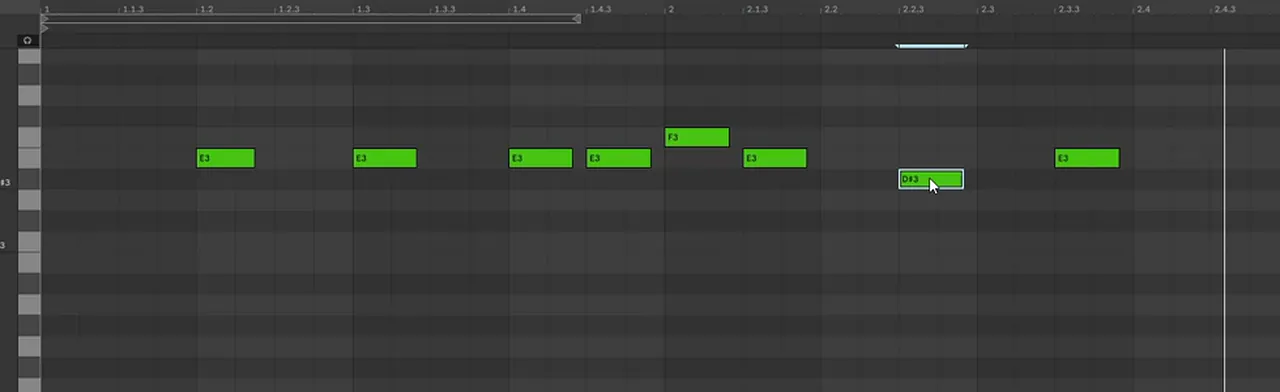The height and width of the screenshot is (392, 1280).
Task: Click the loop end marker near 1.4.3
Action: 576,18
